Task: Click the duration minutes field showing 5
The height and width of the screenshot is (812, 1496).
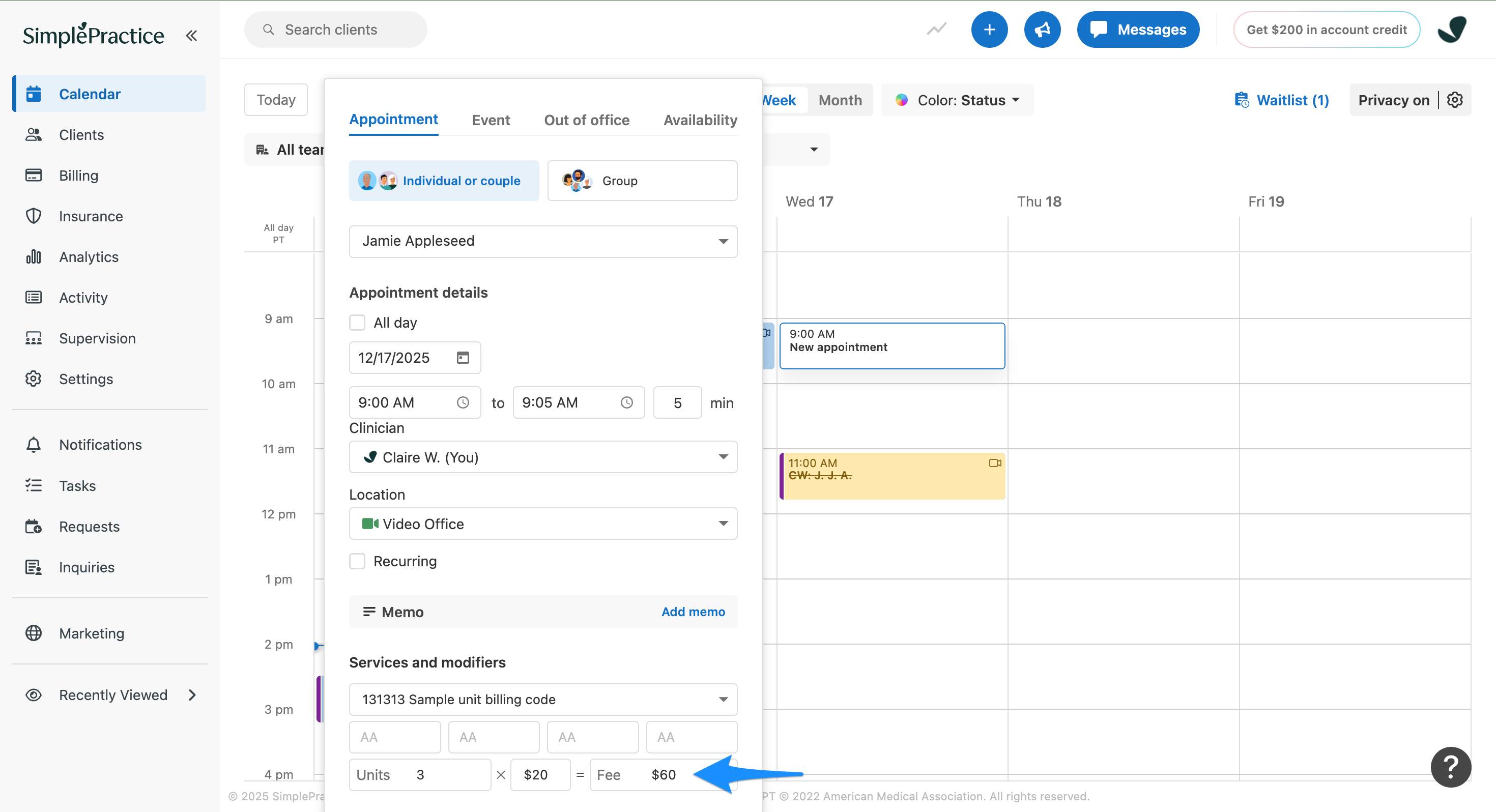Action: pyautogui.click(x=677, y=402)
